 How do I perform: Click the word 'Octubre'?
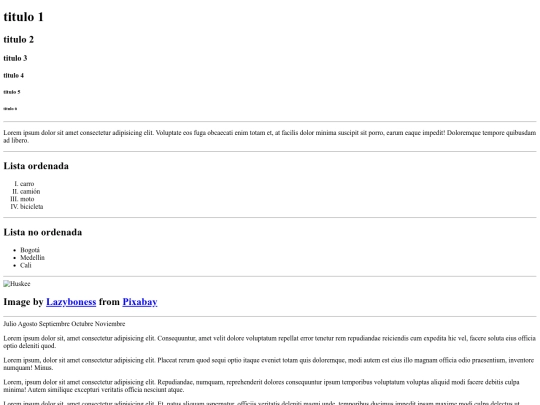tap(82, 324)
